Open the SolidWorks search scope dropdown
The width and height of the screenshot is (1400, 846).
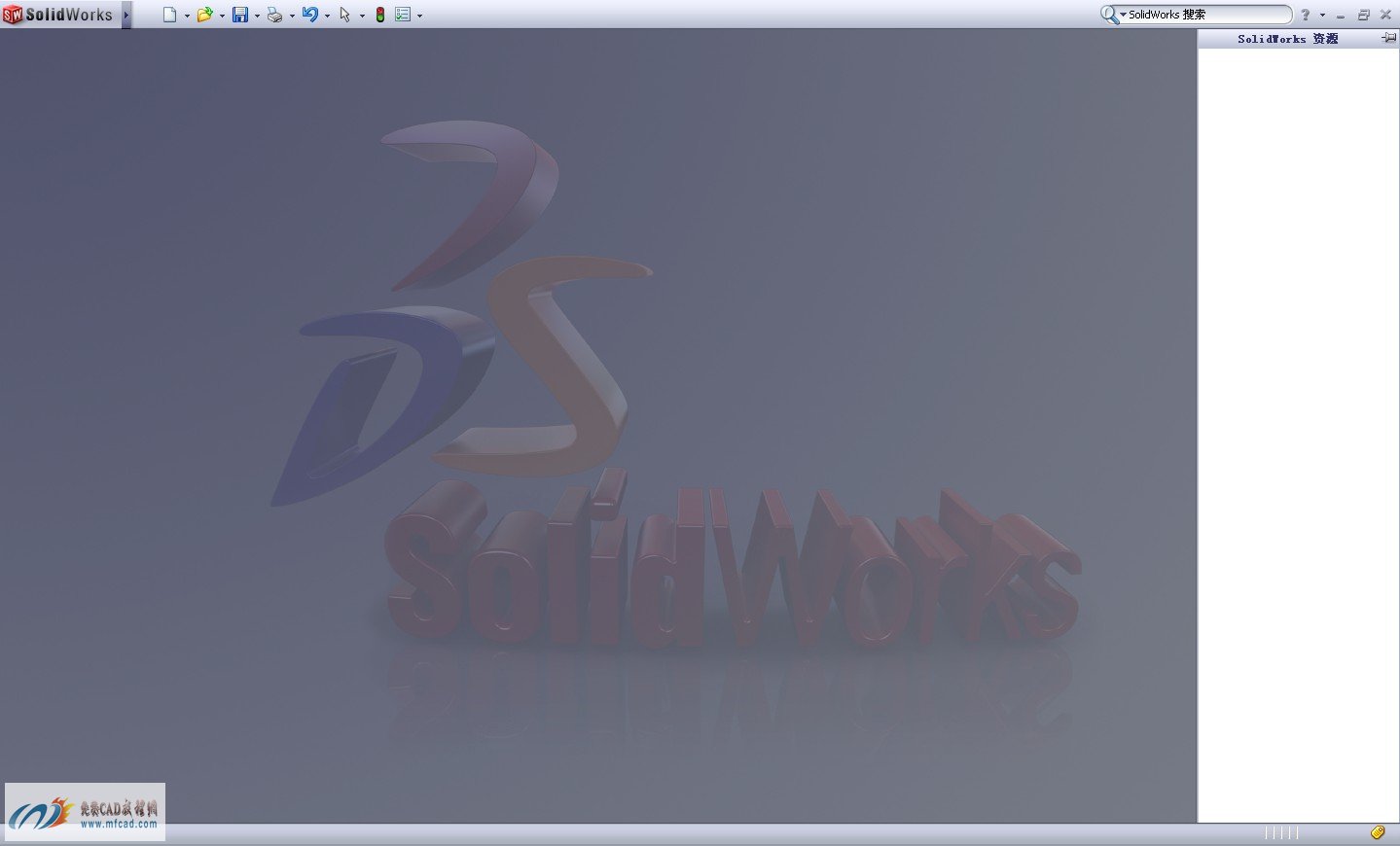[x=1122, y=14]
